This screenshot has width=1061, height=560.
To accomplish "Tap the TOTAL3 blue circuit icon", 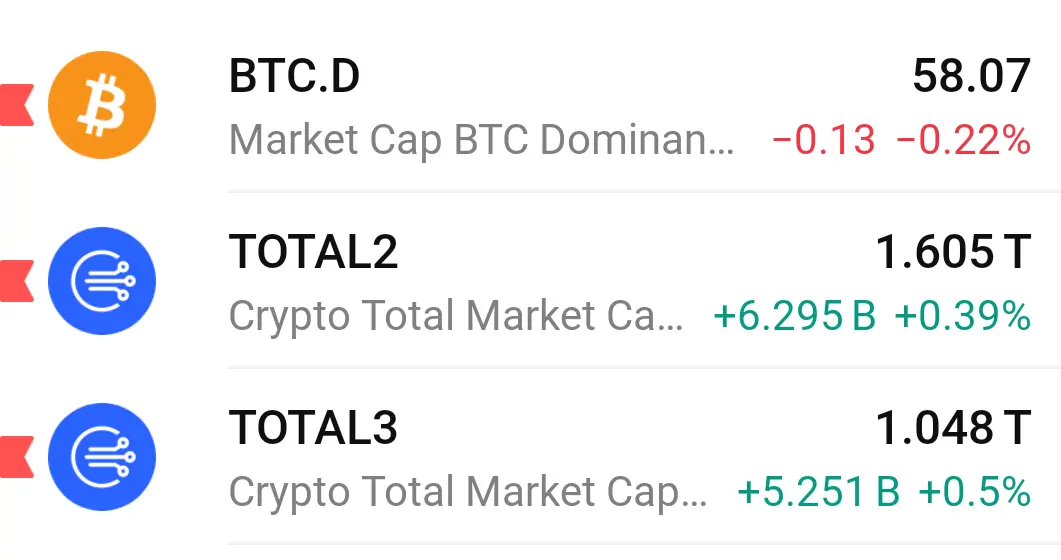I will click(102, 457).
